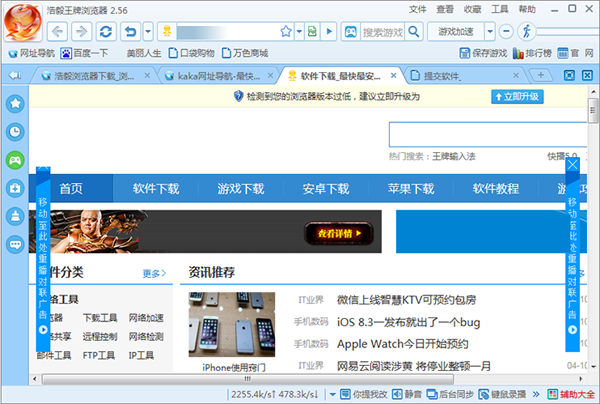The width and height of the screenshot is (600, 404).
Task: Open the 帮助 menu
Action: coord(527,9)
